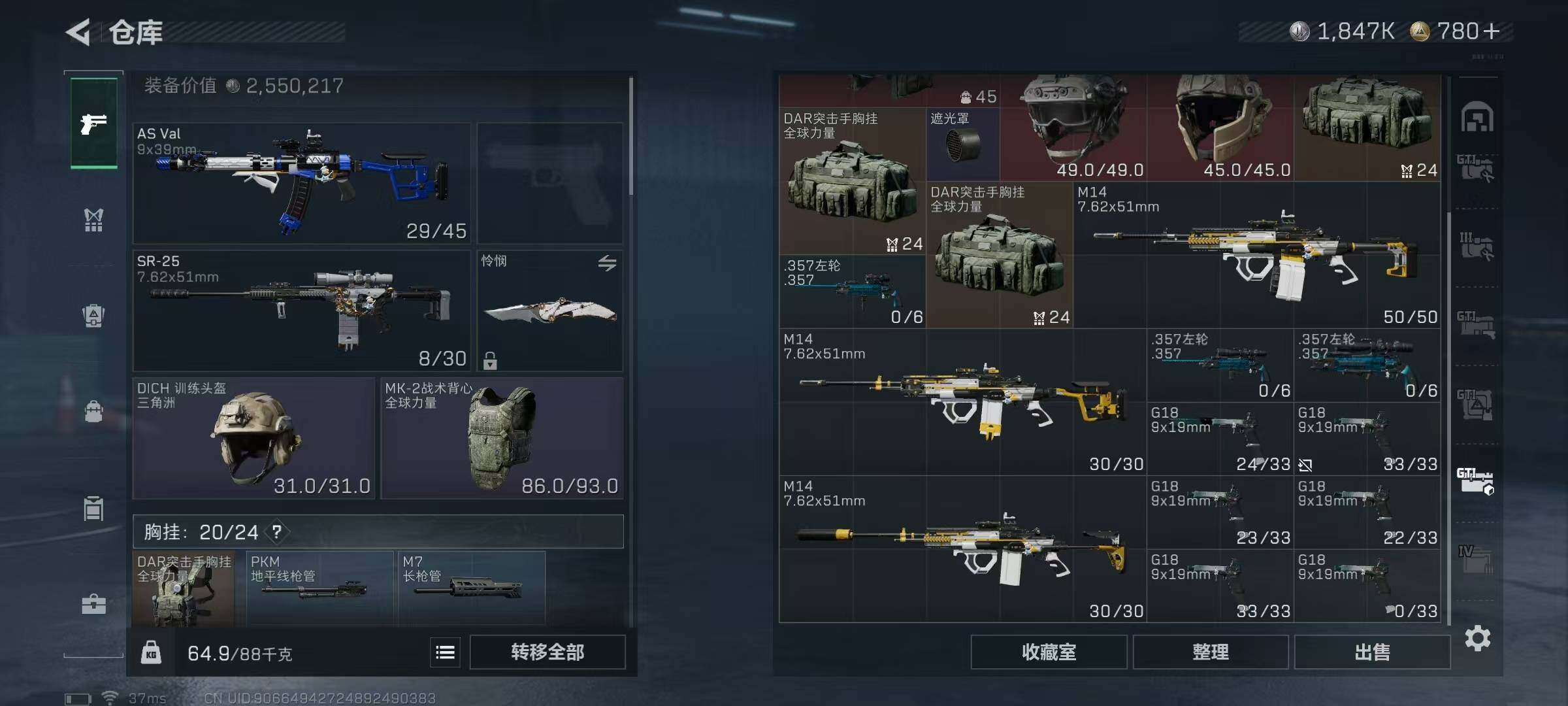Click the loadout panel vertical scrollbar
The image size is (1568, 706).
tap(631, 136)
